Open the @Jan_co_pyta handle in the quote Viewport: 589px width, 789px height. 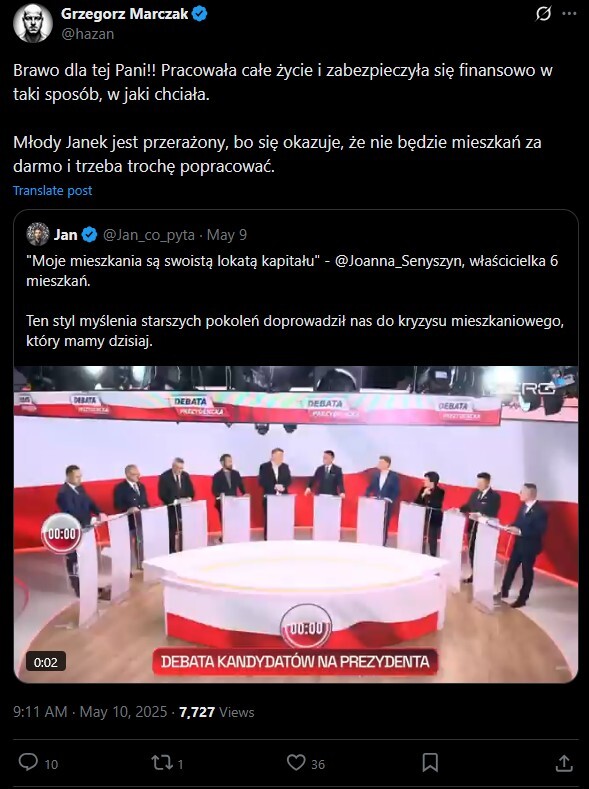click(x=149, y=235)
